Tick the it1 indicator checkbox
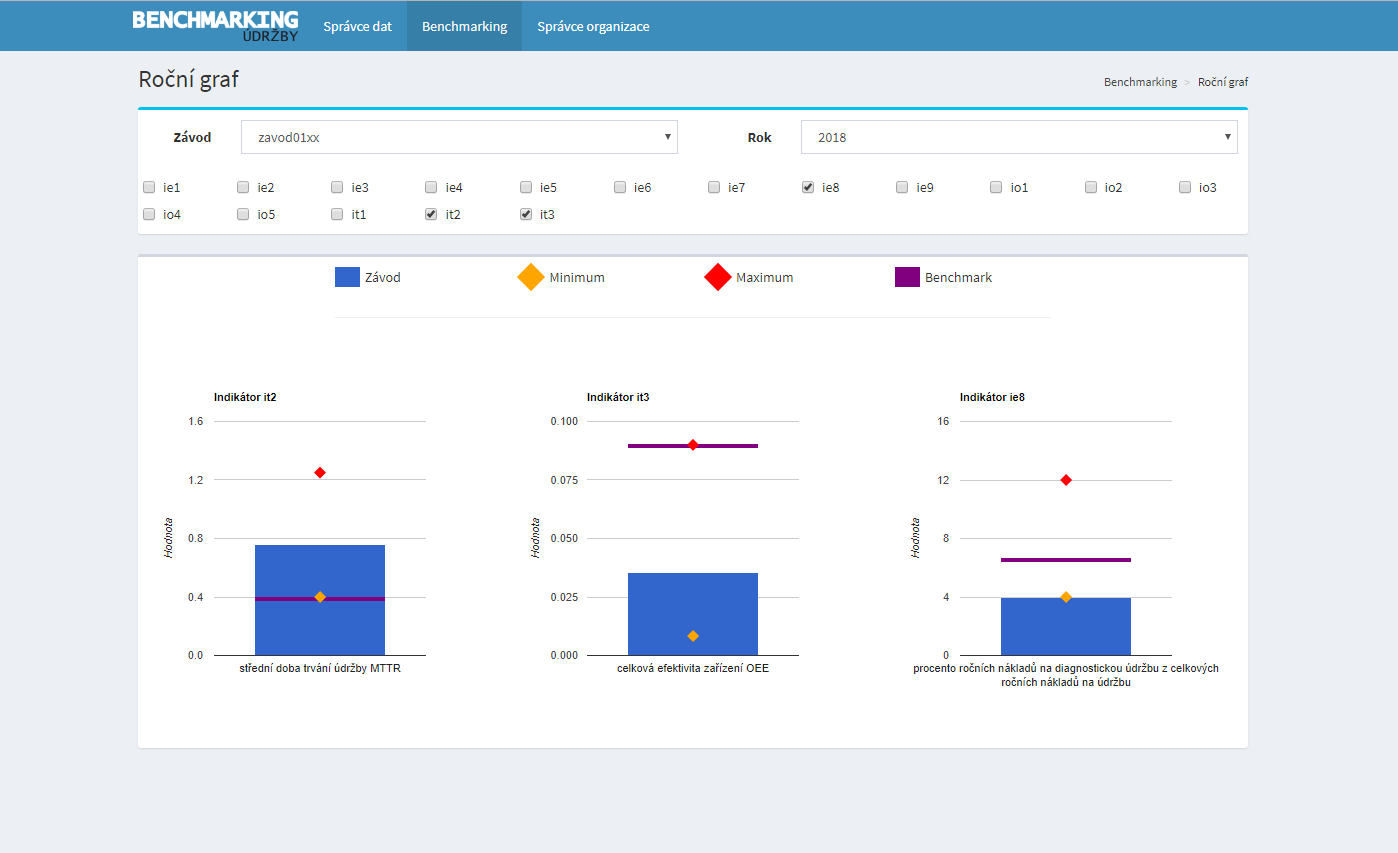1398x853 pixels. 337,214
